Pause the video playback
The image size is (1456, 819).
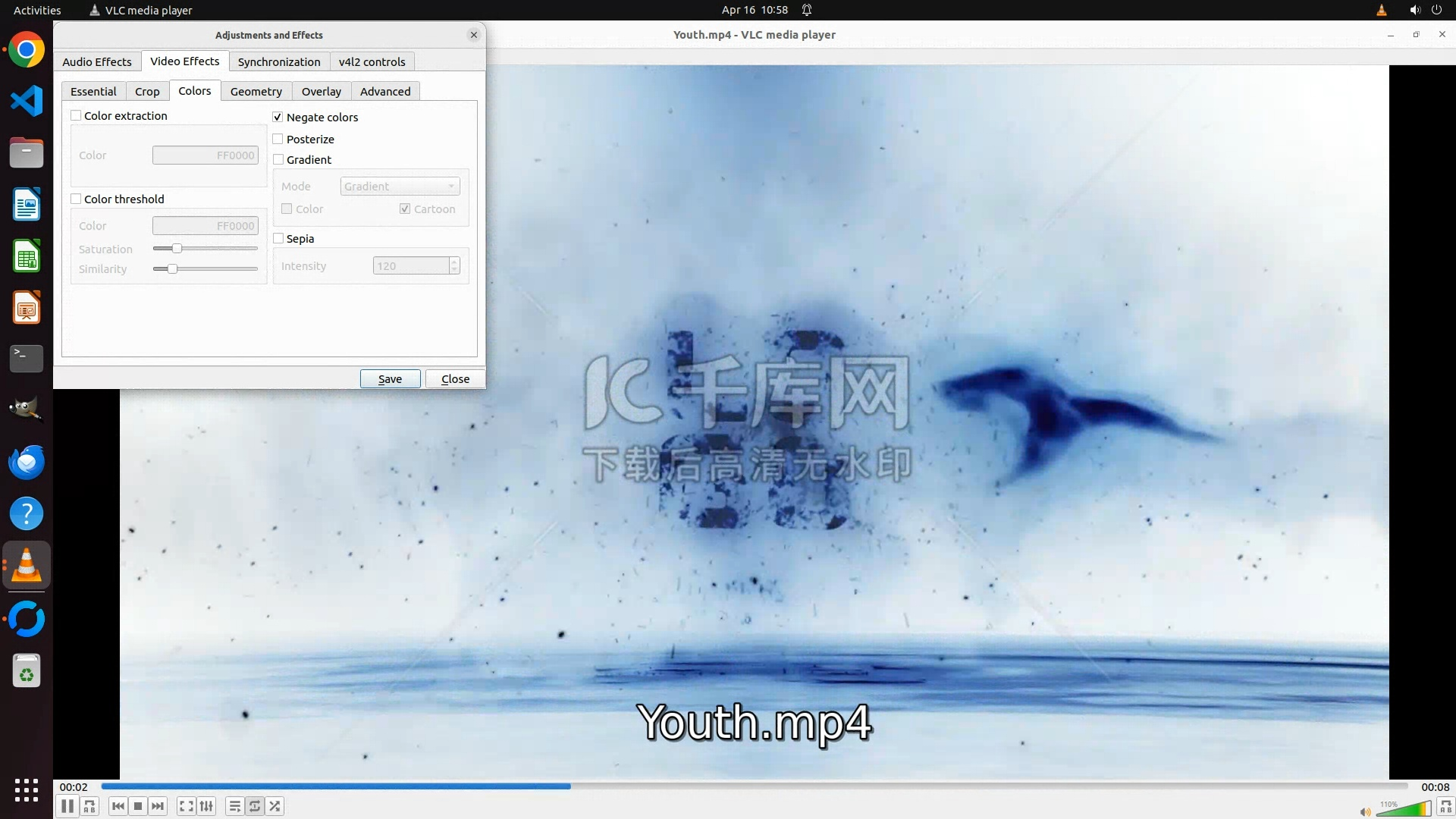click(x=67, y=806)
